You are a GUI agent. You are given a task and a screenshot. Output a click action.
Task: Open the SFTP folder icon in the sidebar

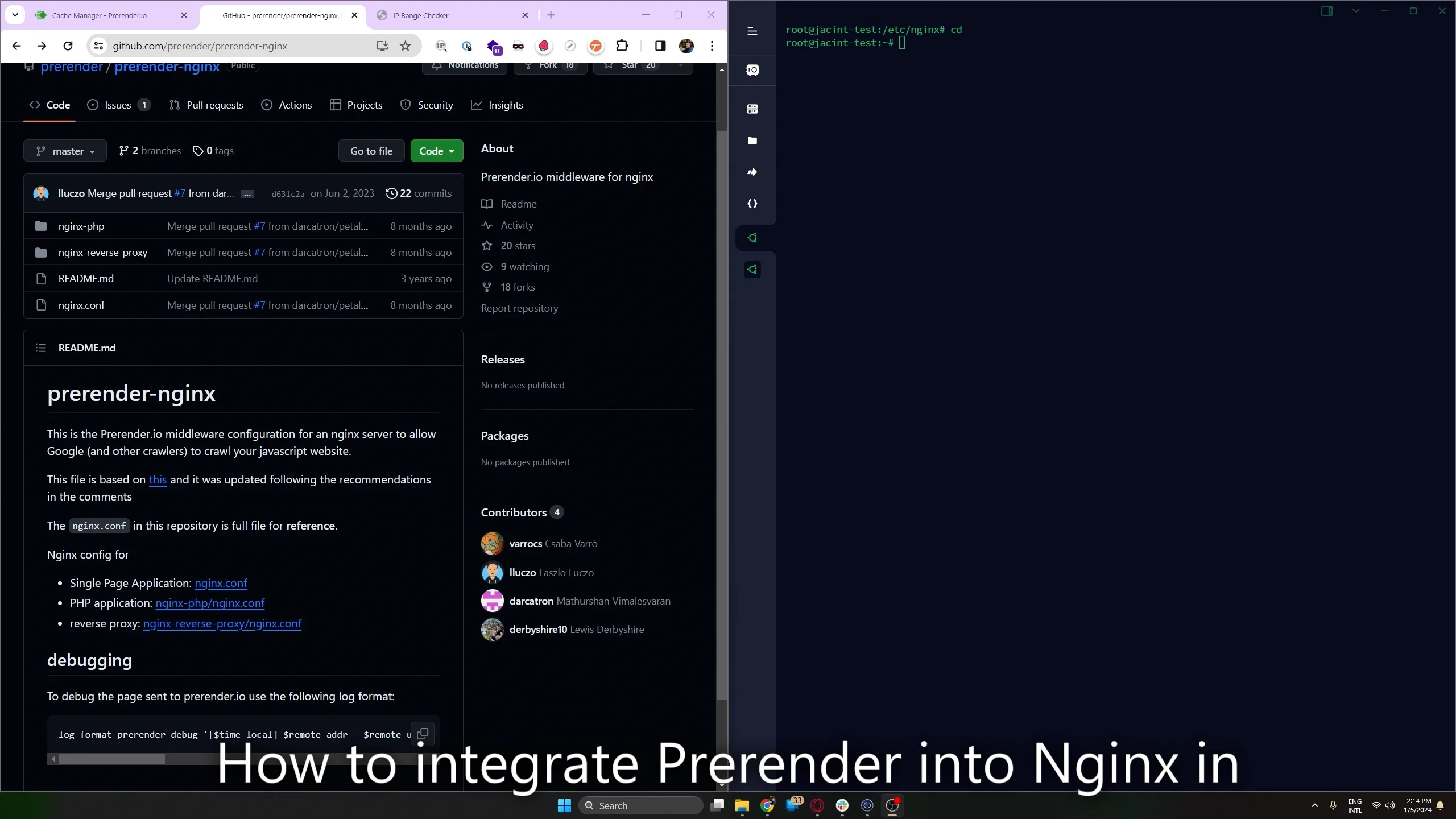pos(752,140)
